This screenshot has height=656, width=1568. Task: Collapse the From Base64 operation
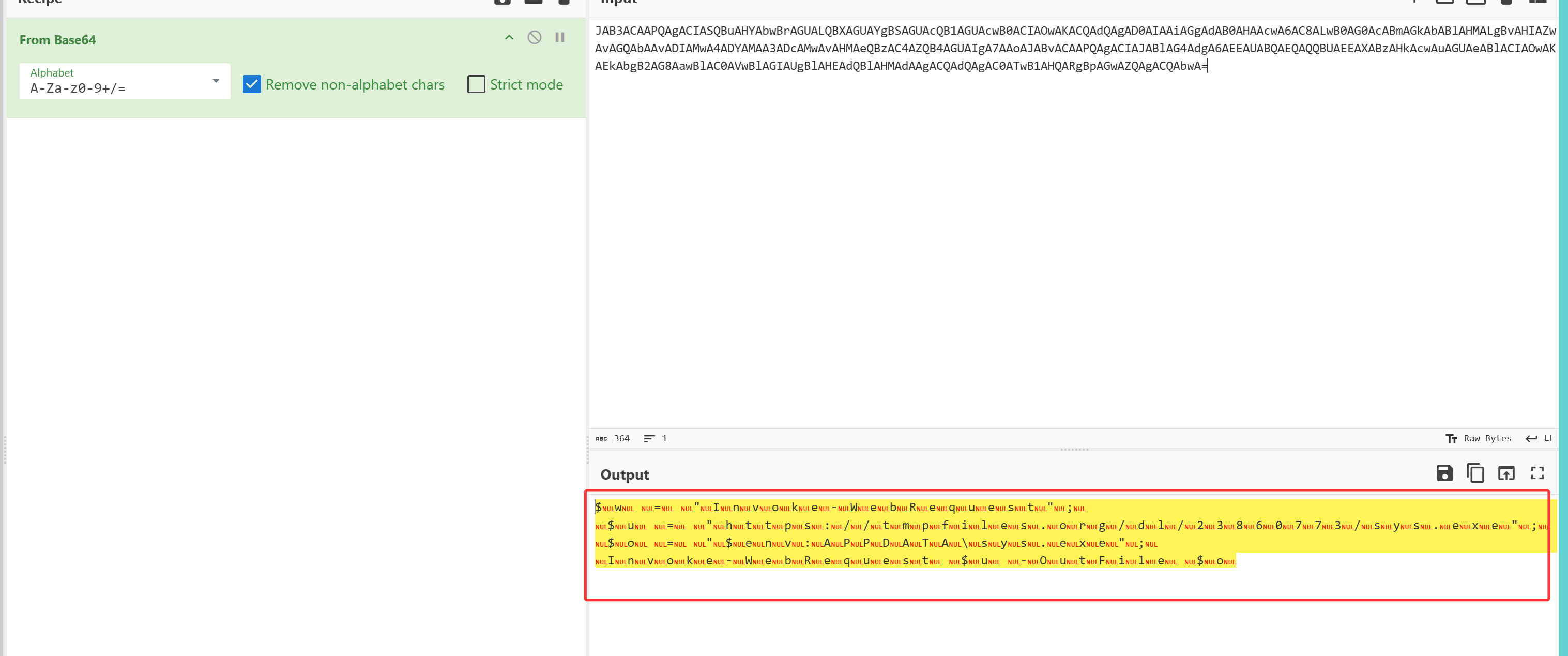click(x=509, y=37)
